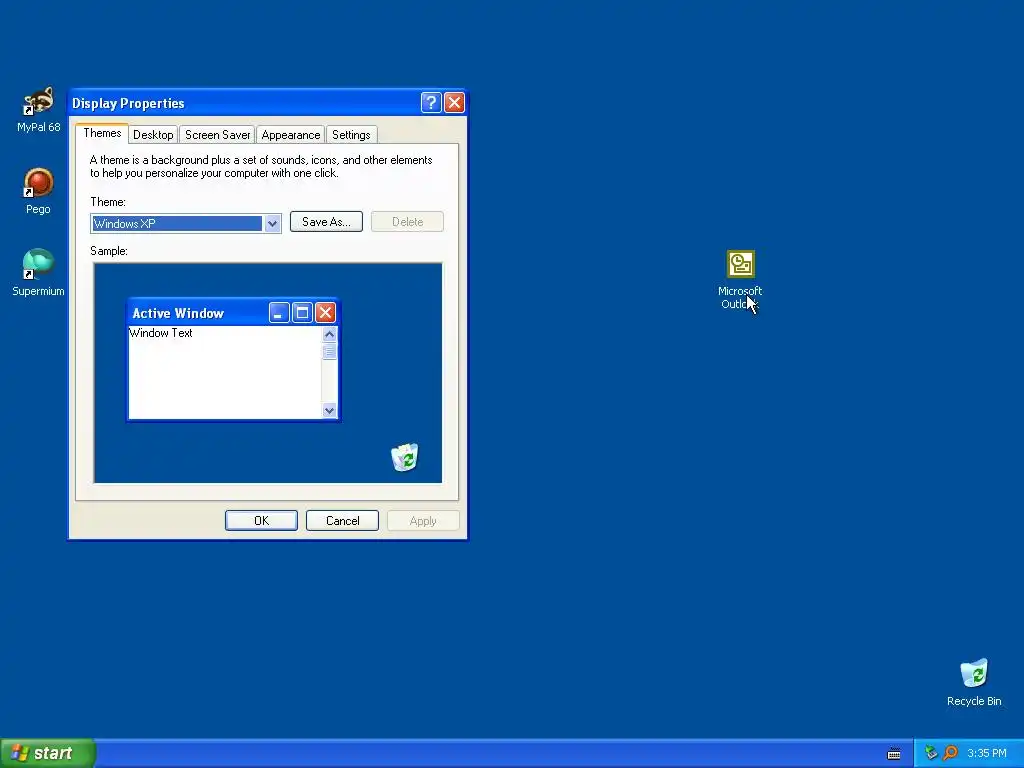This screenshot has width=1024, height=768.
Task: Click Cancel in Display Properties
Action: pos(342,520)
